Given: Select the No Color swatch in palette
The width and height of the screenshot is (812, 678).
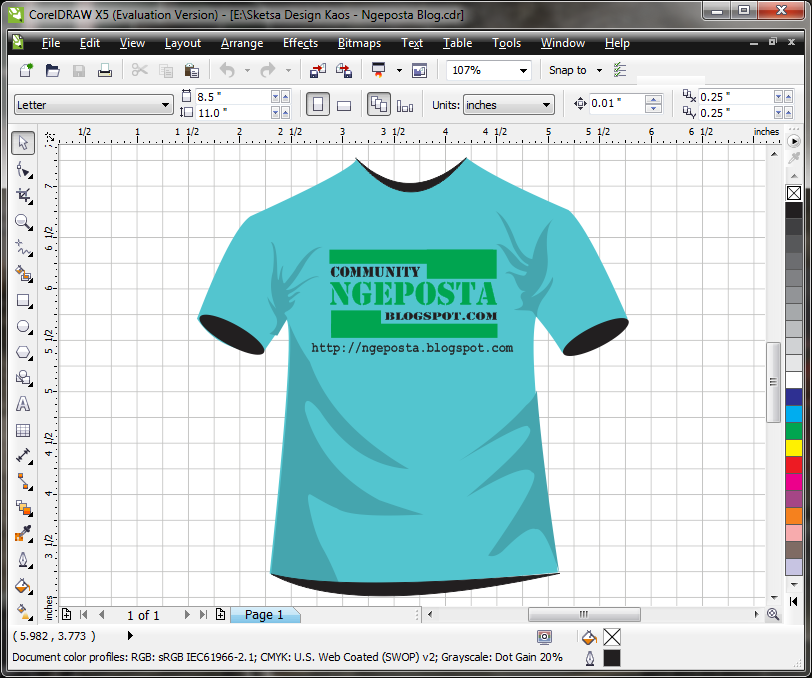Looking at the screenshot, I should click(794, 193).
